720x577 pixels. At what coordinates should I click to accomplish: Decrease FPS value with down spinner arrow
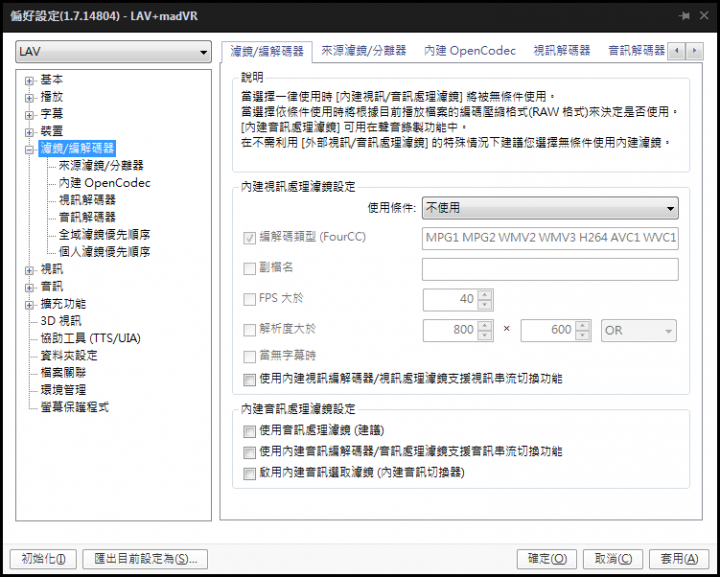click(x=485, y=305)
